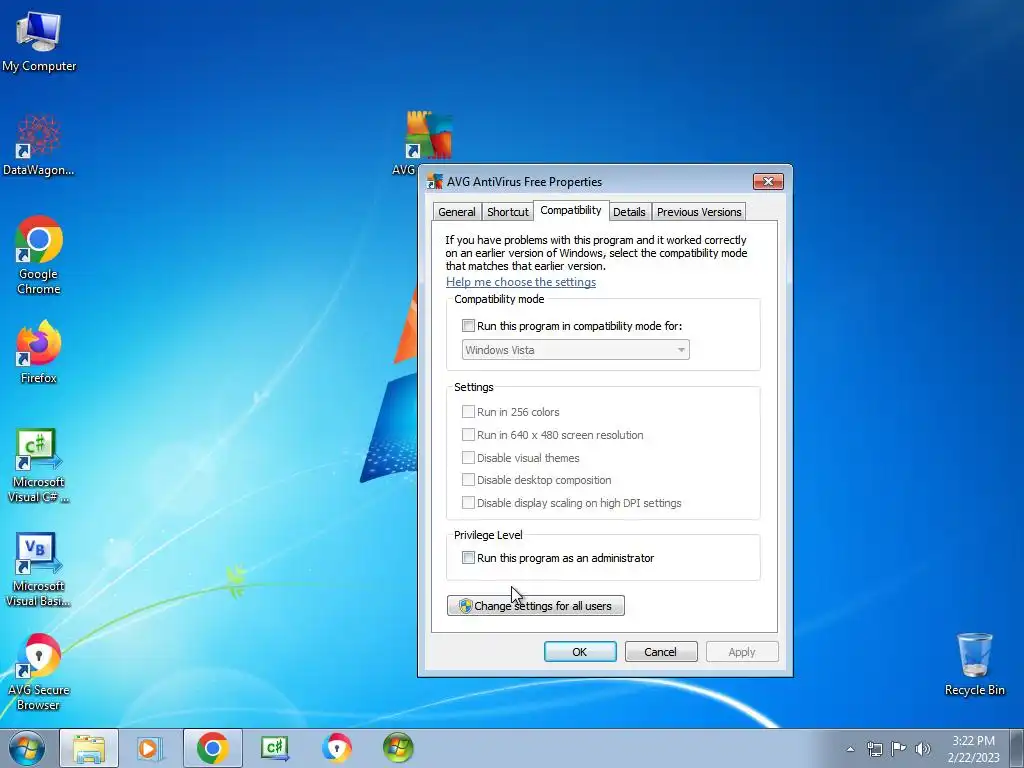Close the AVG AntiVirus Free Properties dialog
This screenshot has width=1024, height=768.
tap(768, 182)
